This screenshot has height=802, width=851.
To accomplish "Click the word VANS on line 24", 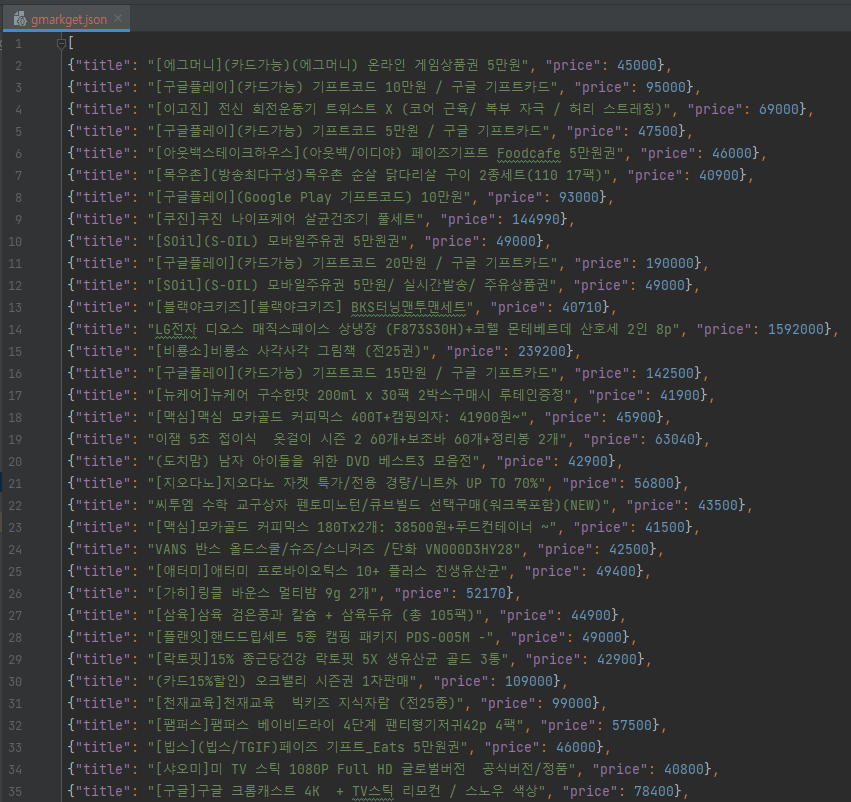I will (171, 550).
